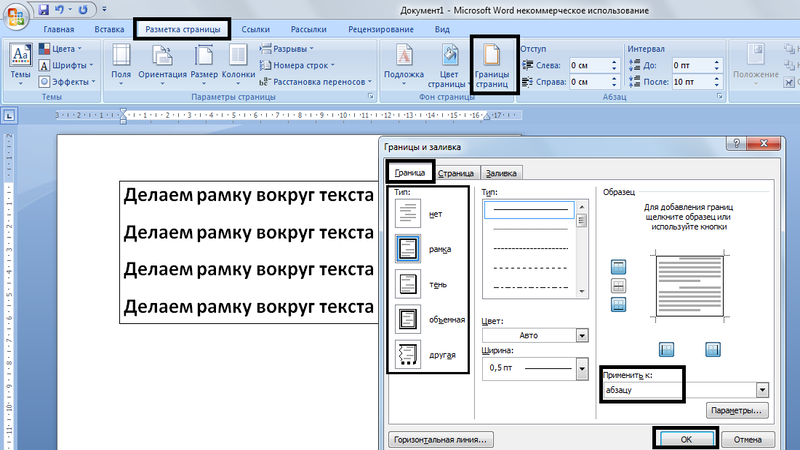Image resolution: width=800 pixels, height=450 pixels.
Task: Open the Поля margins menu
Action: 121,64
